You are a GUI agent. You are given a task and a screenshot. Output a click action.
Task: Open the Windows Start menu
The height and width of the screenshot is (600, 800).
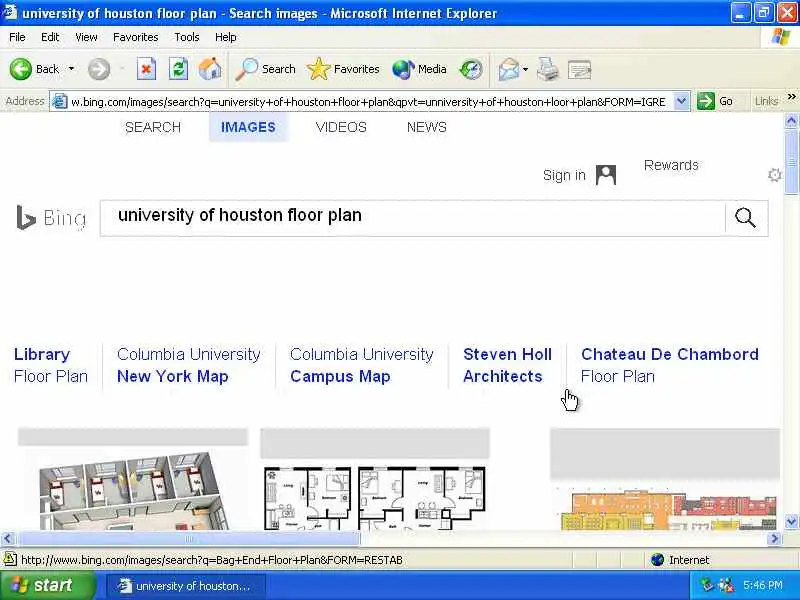(47, 585)
